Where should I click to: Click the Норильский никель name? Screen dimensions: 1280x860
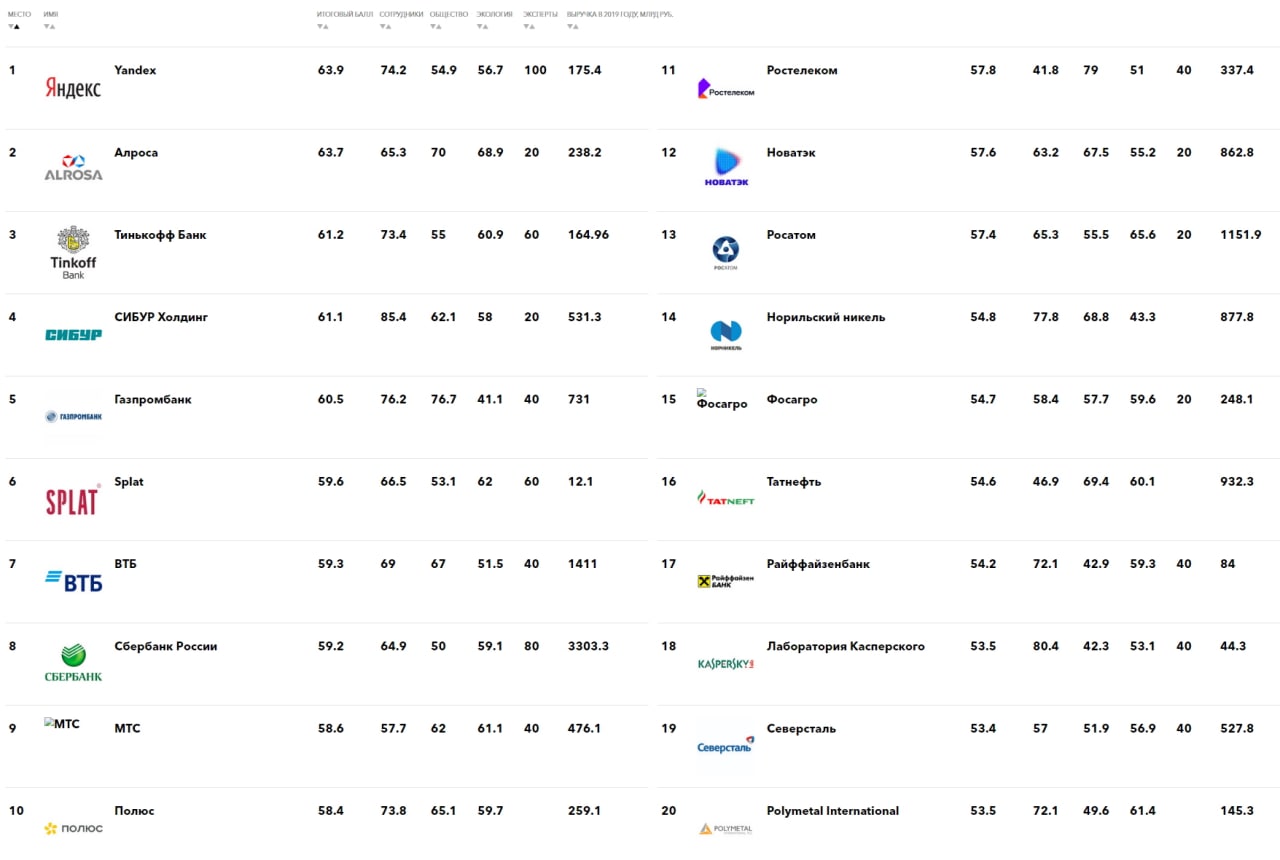coord(826,317)
